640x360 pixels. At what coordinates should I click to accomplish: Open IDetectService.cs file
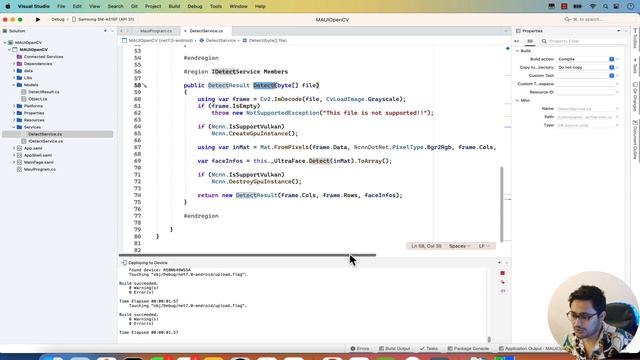[x=46, y=141]
